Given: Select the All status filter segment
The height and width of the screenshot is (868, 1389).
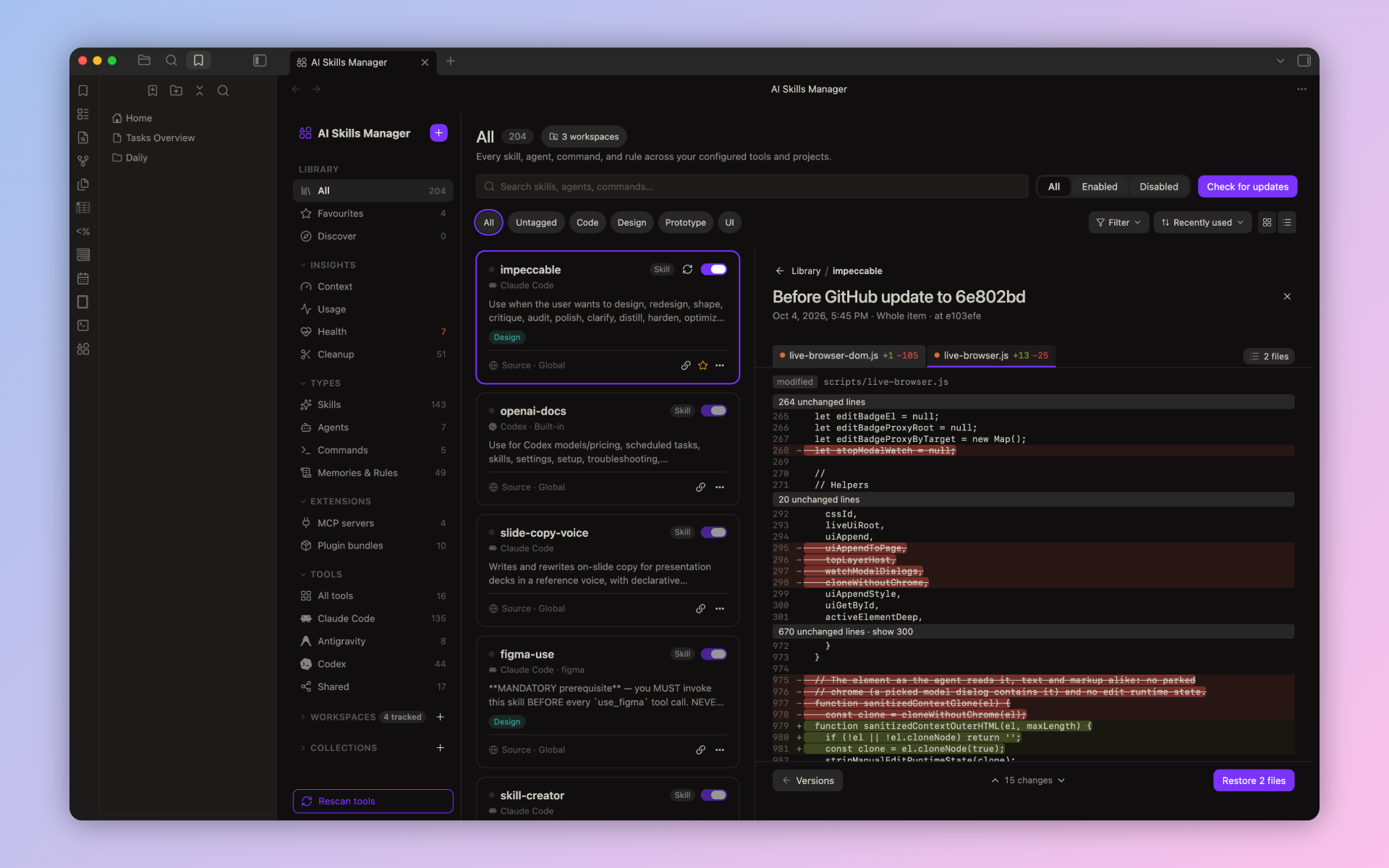Looking at the screenshot, I should tap(1054, 187).
